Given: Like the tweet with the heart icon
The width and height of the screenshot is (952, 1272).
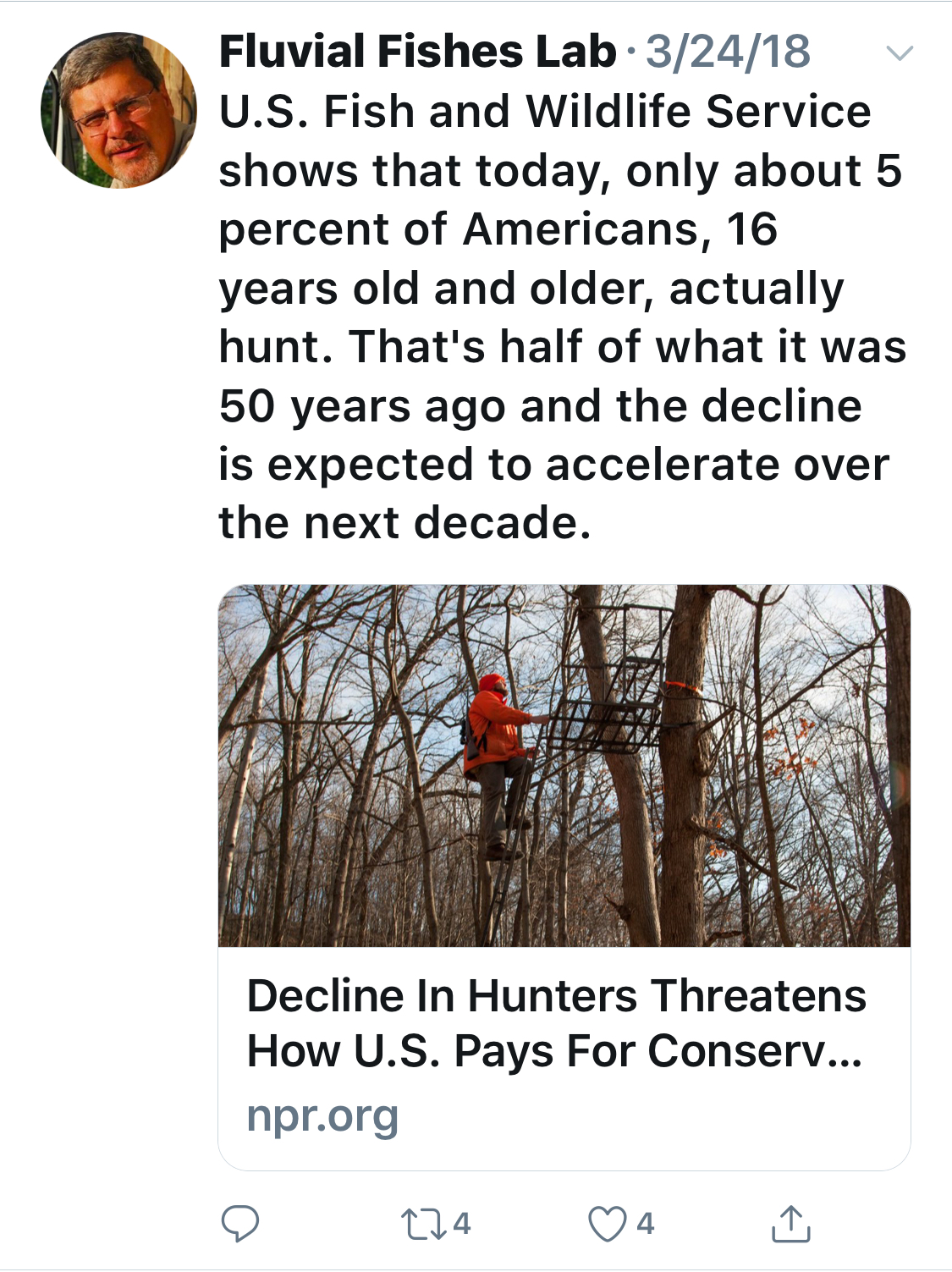Looking at the screenshot, I should click(607, 1224).
